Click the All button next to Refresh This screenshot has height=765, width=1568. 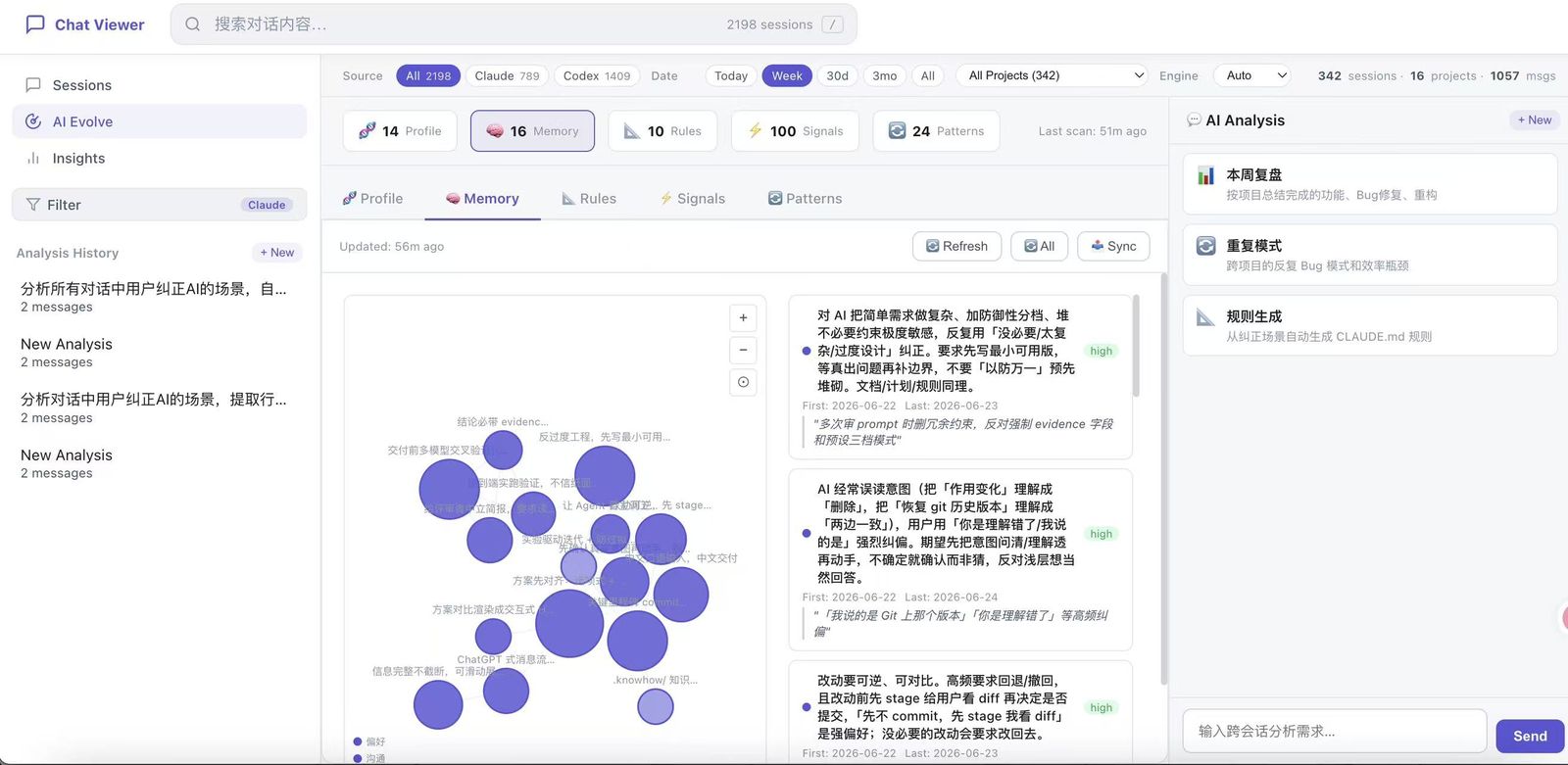pos(1039,246)
